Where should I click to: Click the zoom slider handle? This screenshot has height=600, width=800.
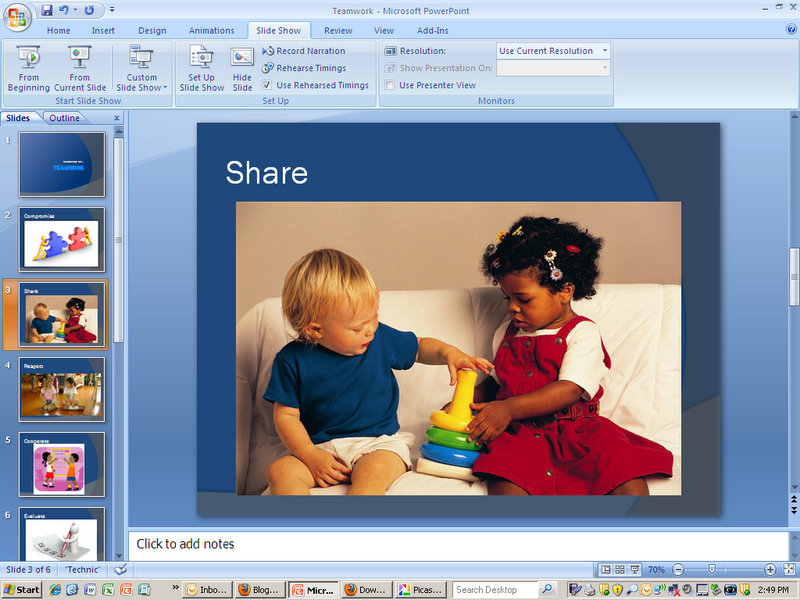712,569
